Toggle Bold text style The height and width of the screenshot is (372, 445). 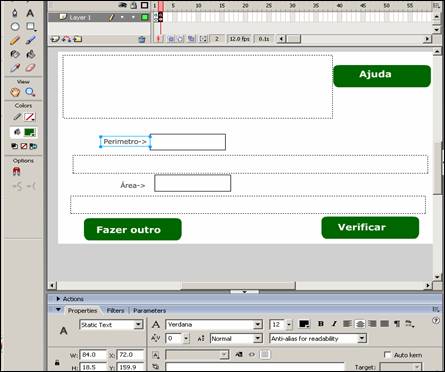pos(321,324)
